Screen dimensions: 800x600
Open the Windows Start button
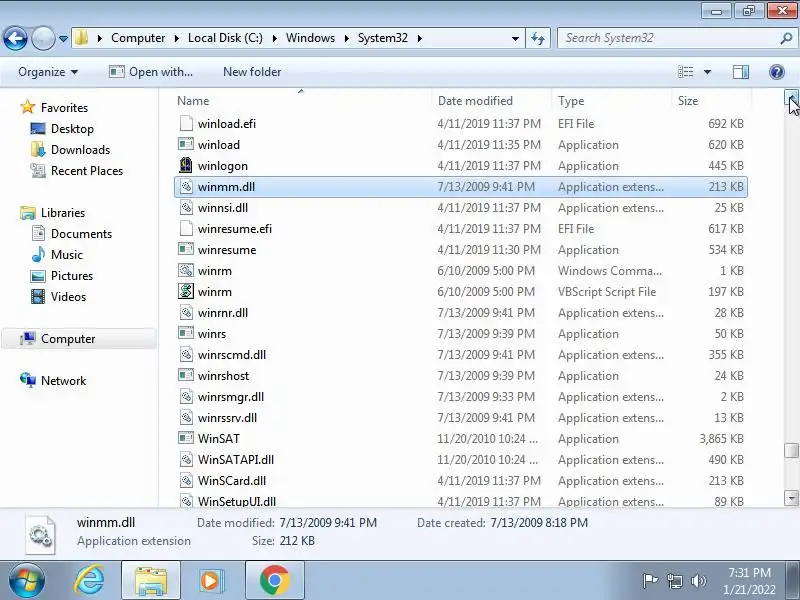pyautogui.click(x=26, y=581)
